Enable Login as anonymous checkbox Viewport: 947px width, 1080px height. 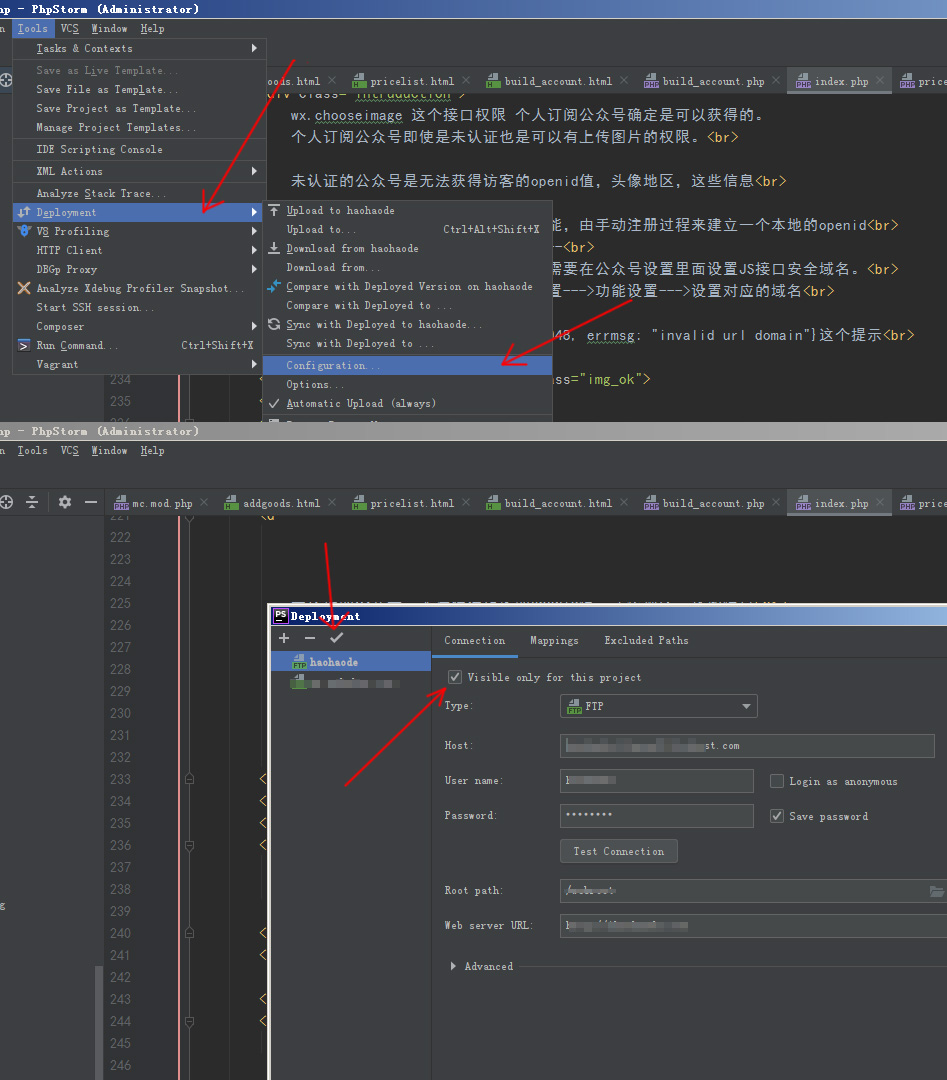click(777, 781)
